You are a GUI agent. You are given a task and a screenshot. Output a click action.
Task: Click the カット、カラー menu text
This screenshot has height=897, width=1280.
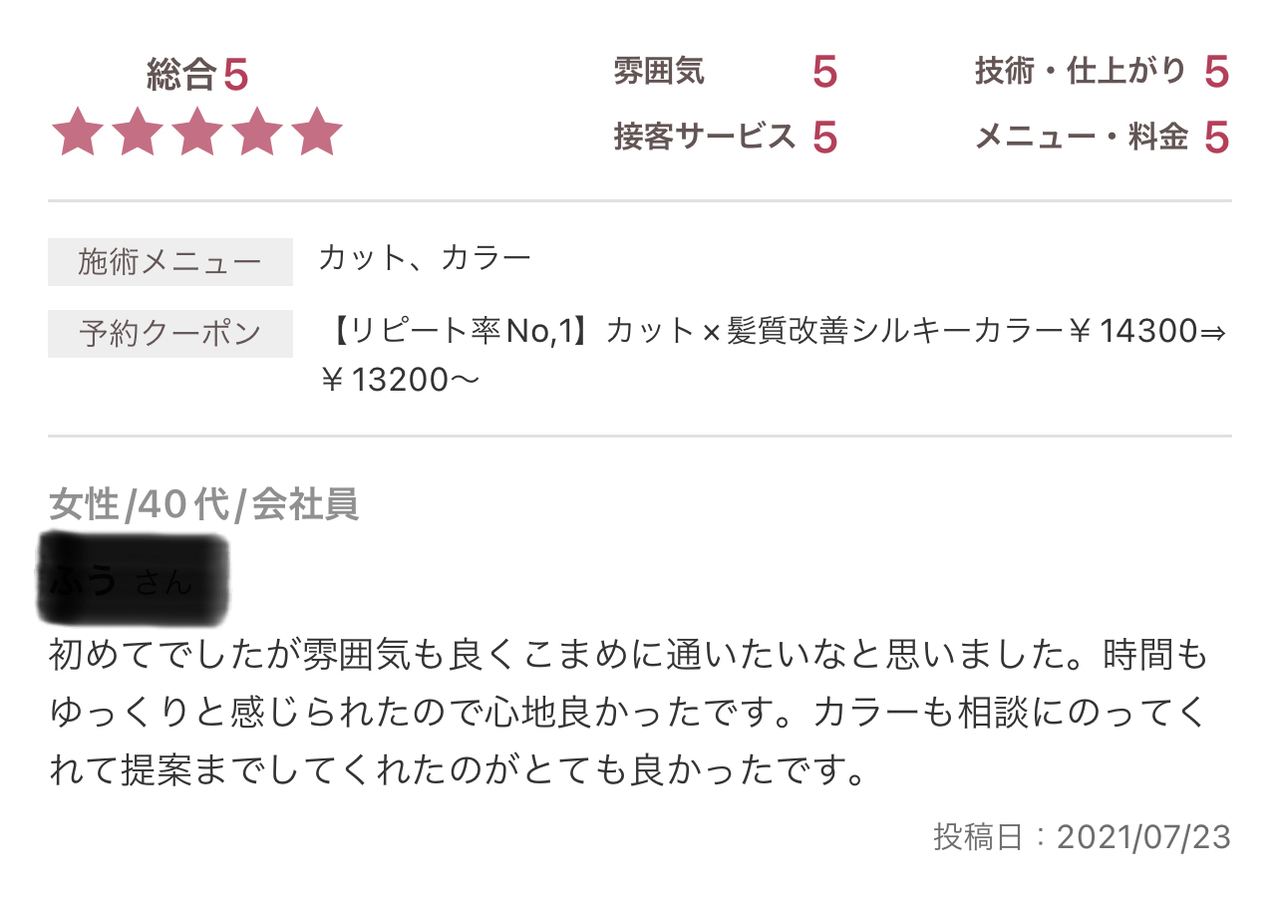pyautogui.click(x=425, y=259)
